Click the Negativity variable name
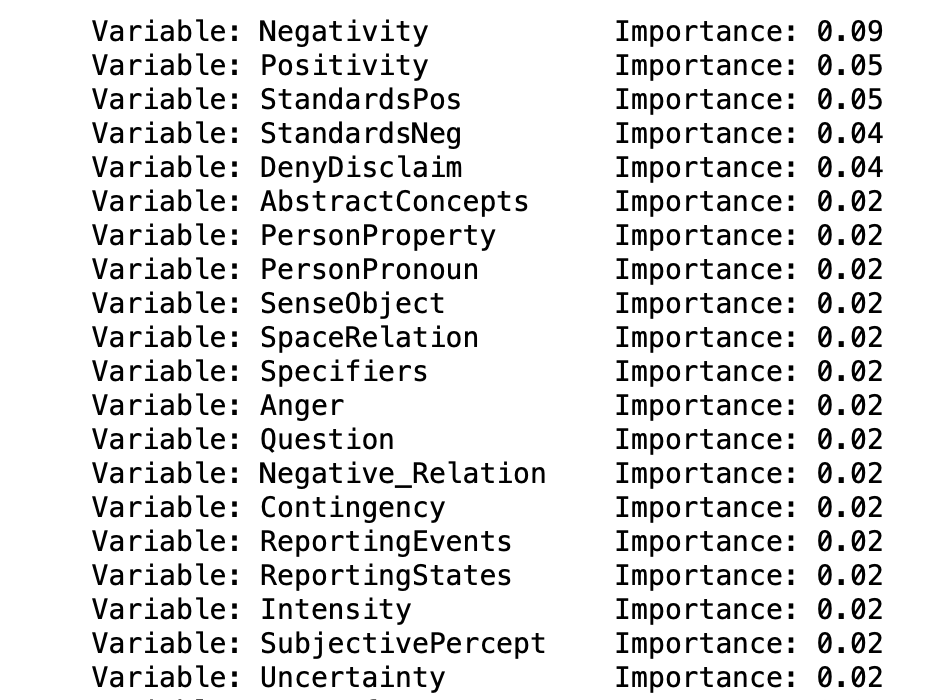This screenshot has width=946, height=700. pos(343,32)
